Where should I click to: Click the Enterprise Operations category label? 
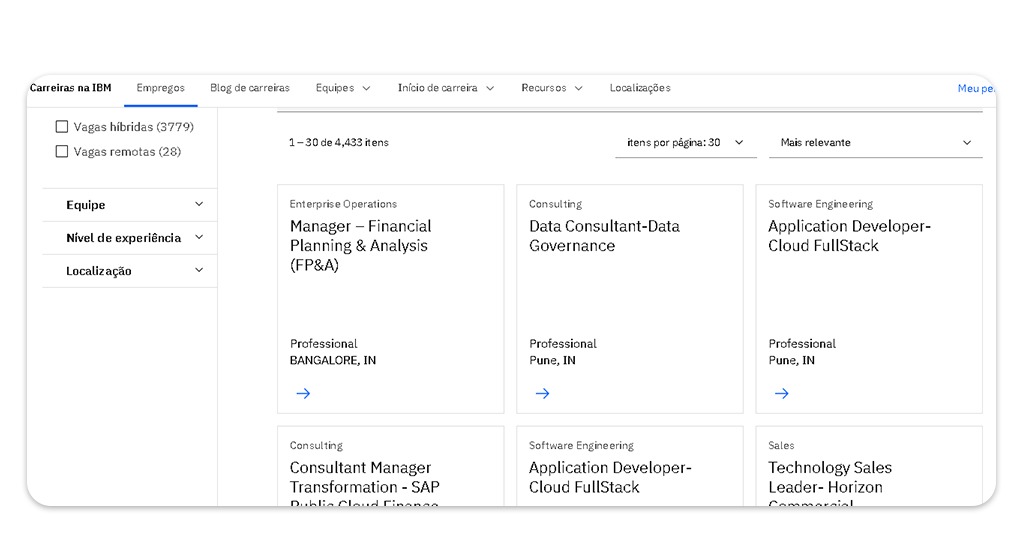[343, 204]
